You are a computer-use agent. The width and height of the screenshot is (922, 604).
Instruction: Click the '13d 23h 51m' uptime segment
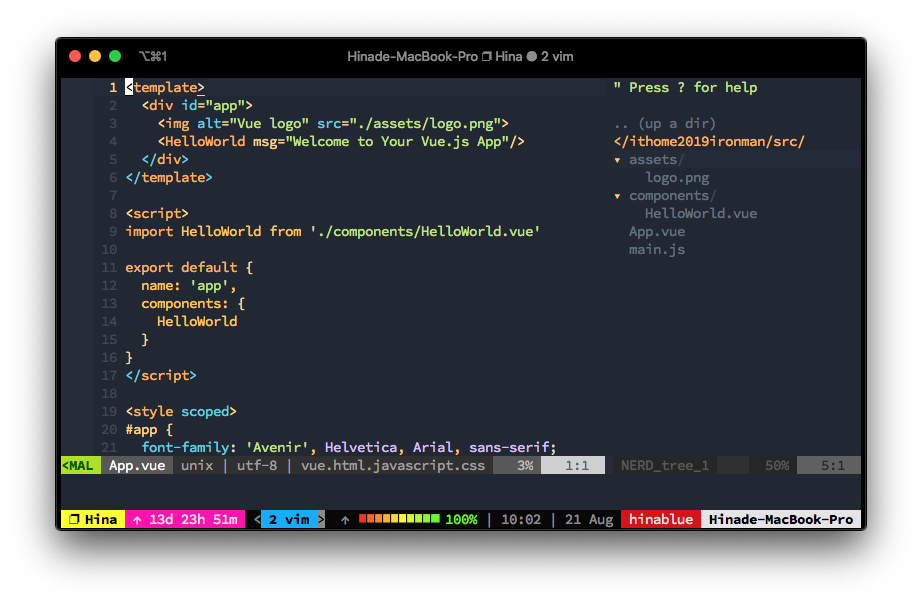193,519
